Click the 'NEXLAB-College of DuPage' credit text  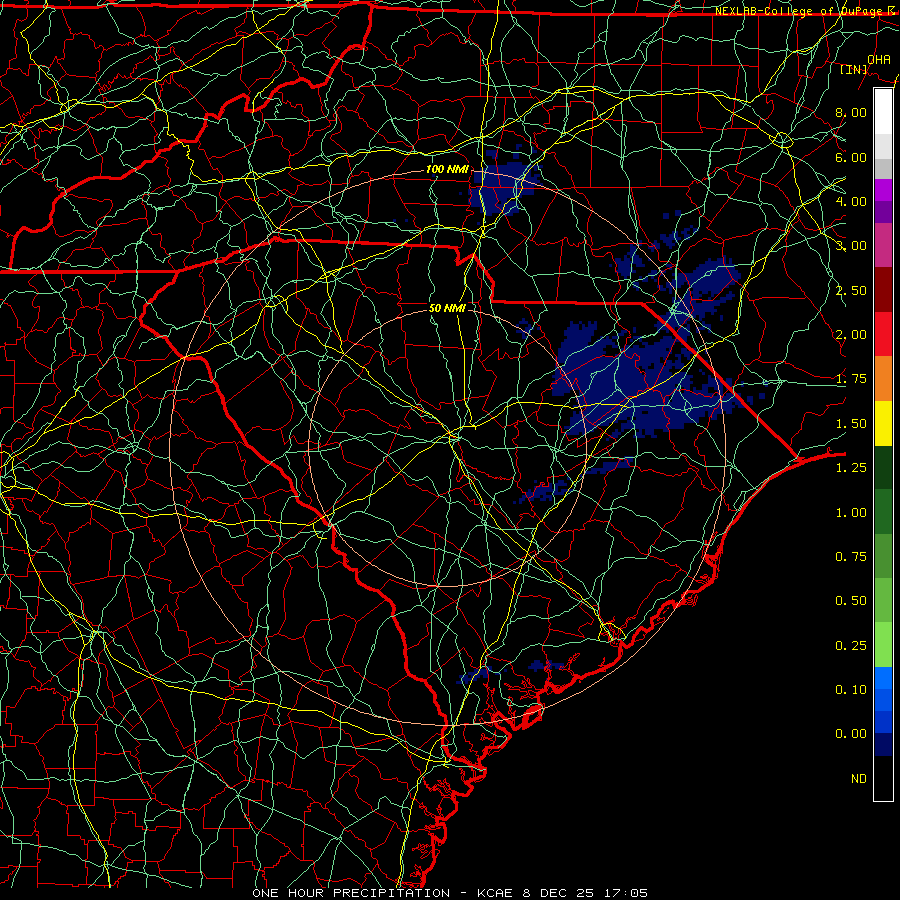(798, 11)
